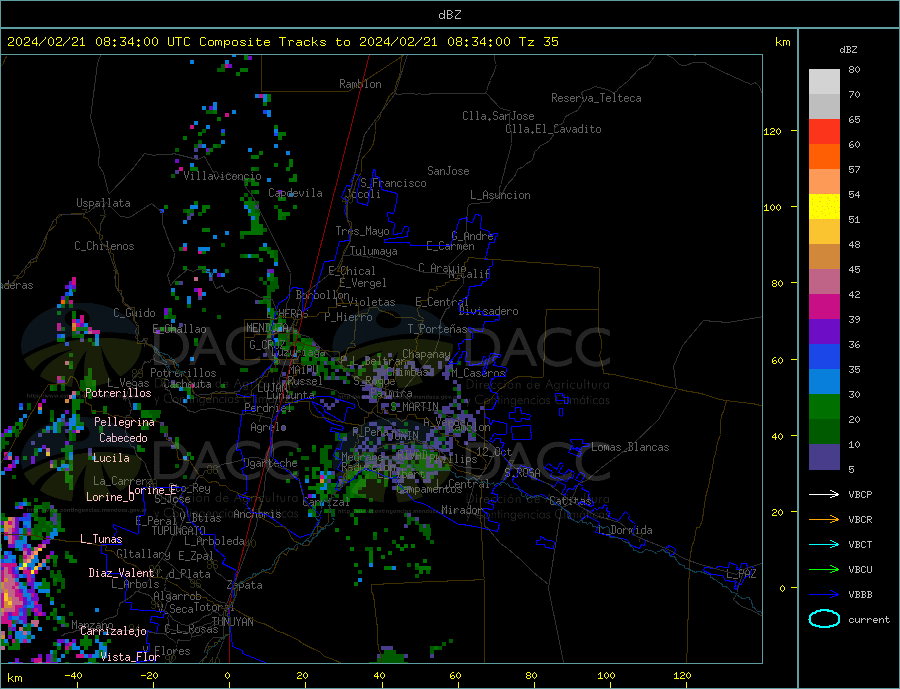Click the MENDOZA city label
900x689 pixels.
click(267, 328)
